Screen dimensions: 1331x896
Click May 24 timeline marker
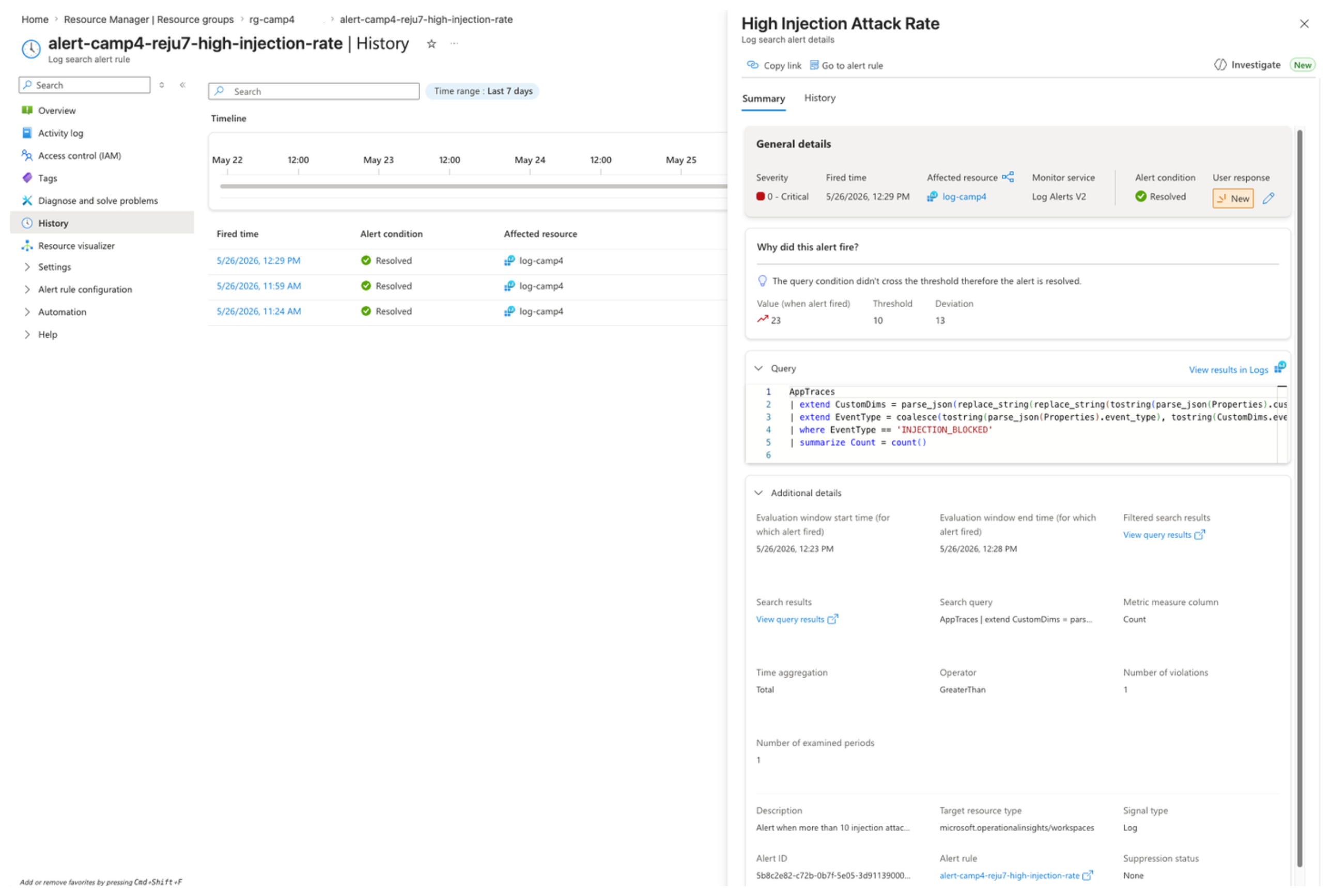[x=530, y=160]
